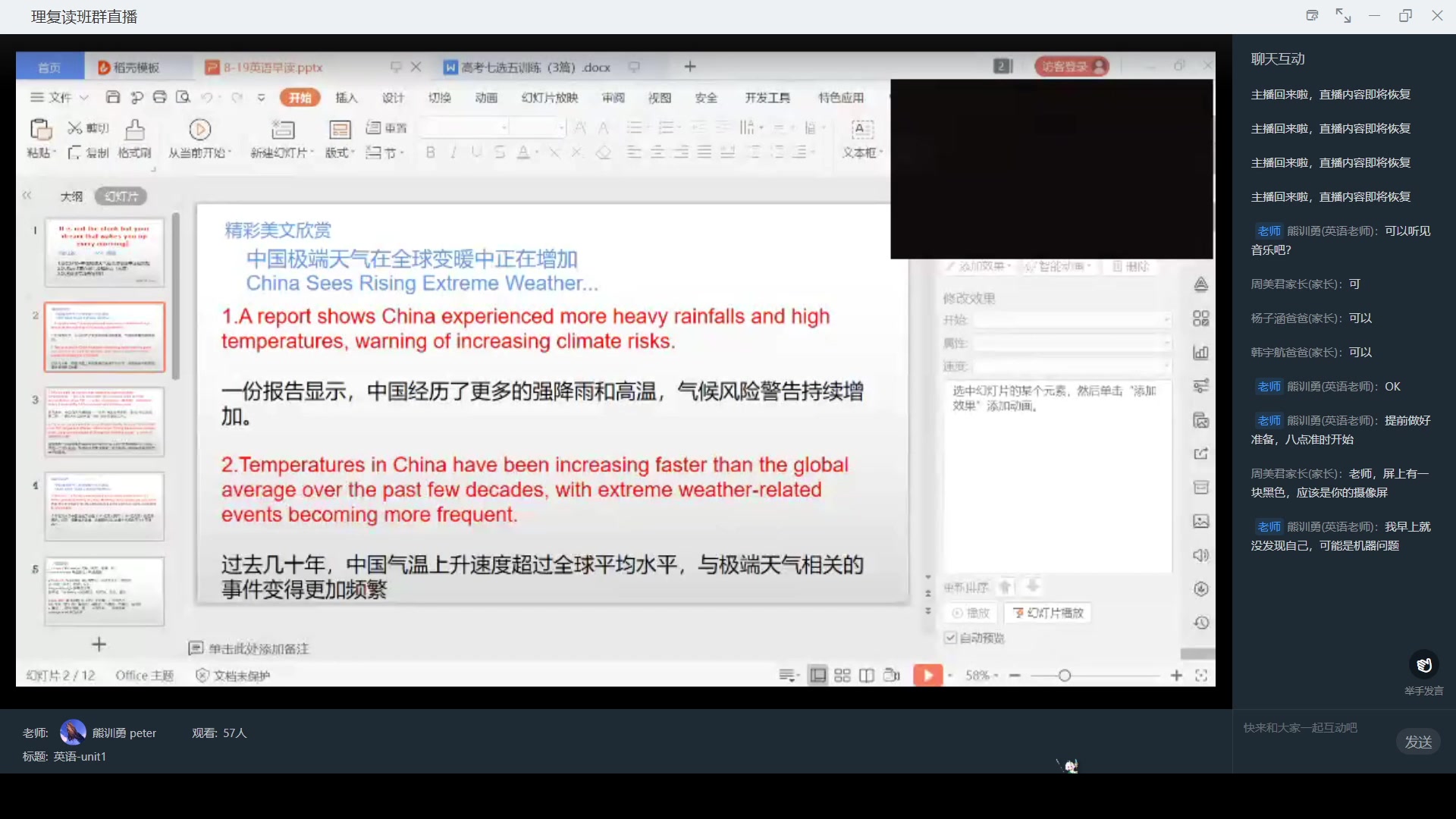
Task: Click the strikethrough S icon
Action: coord(500,152)
